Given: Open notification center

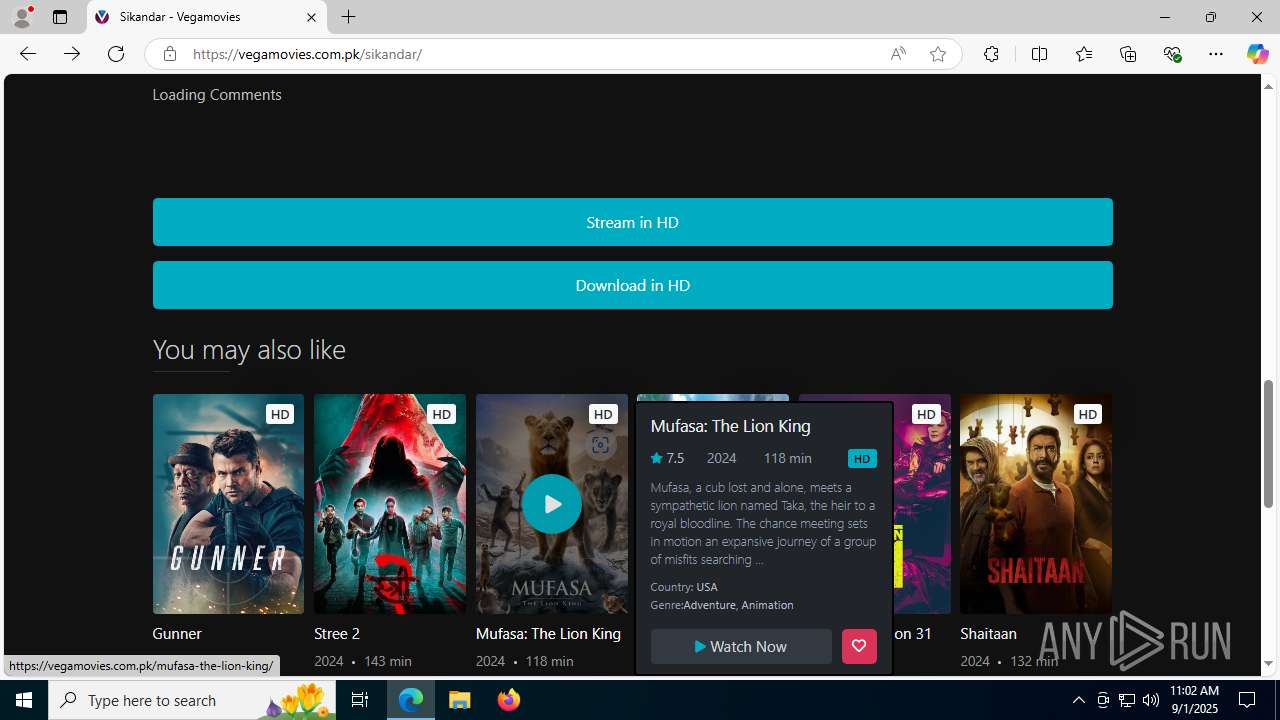Looking at the screenshot, I should [x=1247, y=700].
